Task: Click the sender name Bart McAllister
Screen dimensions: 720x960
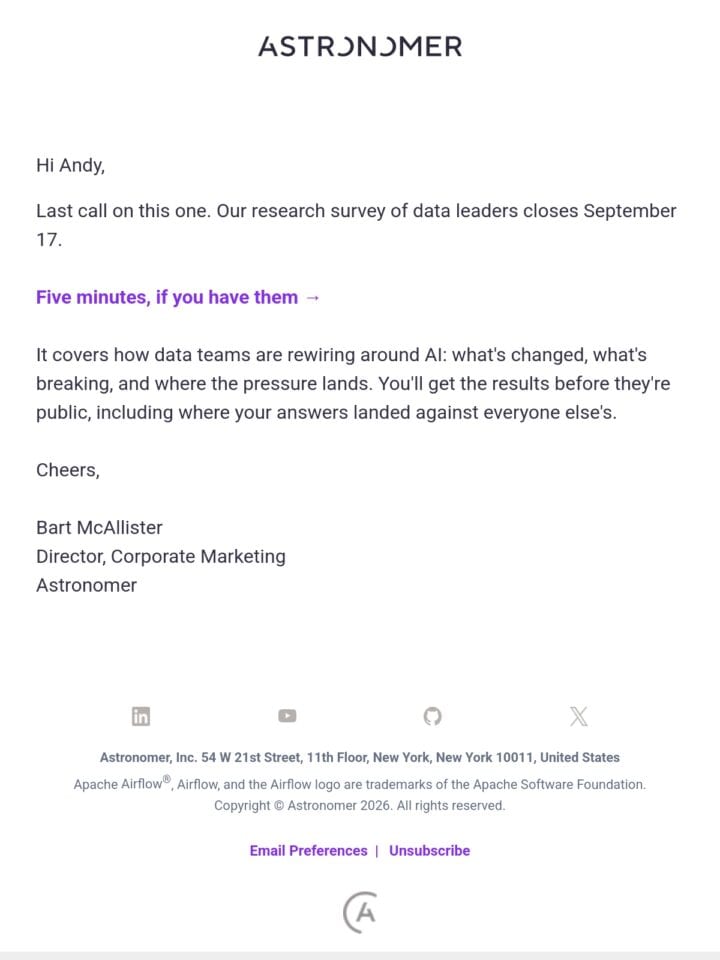Action: tap(99, 527)
